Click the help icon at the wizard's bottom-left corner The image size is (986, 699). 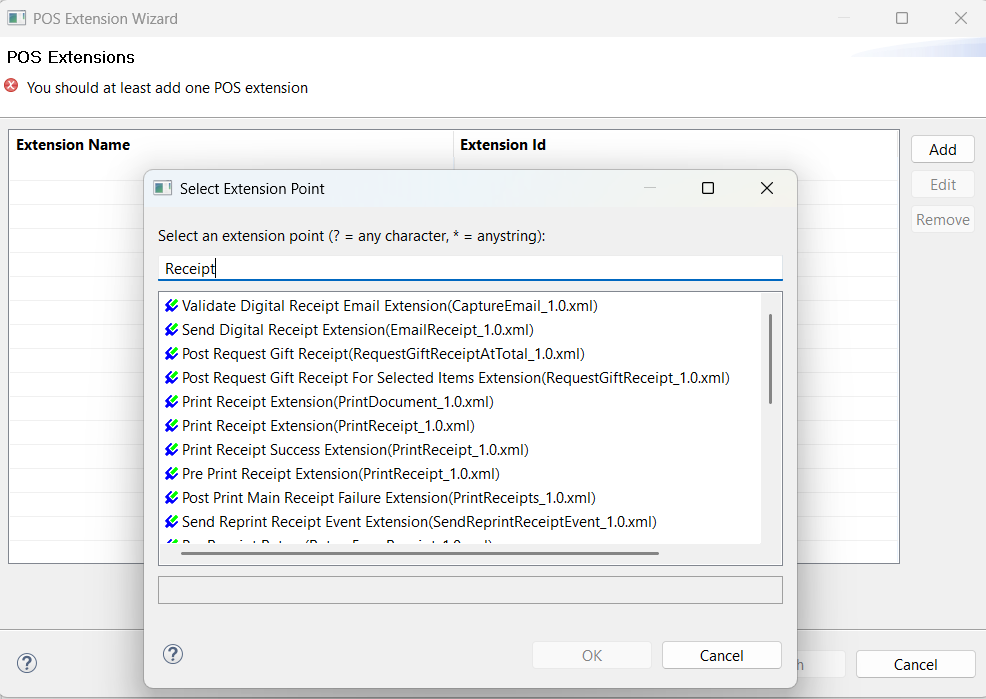click(x=26, y=663)
